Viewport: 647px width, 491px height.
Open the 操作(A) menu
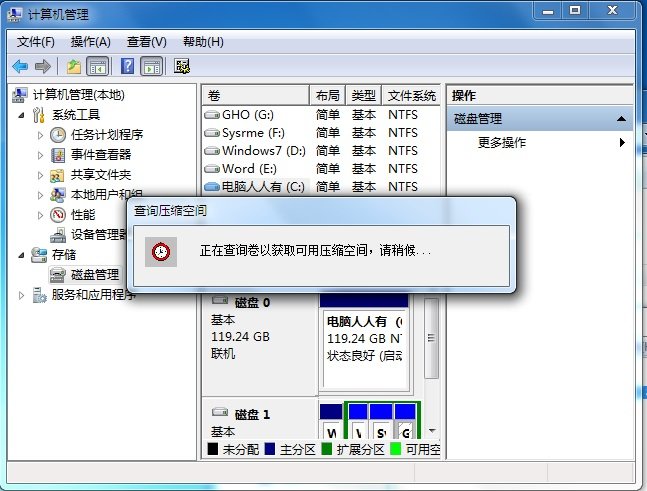point(90,42)
